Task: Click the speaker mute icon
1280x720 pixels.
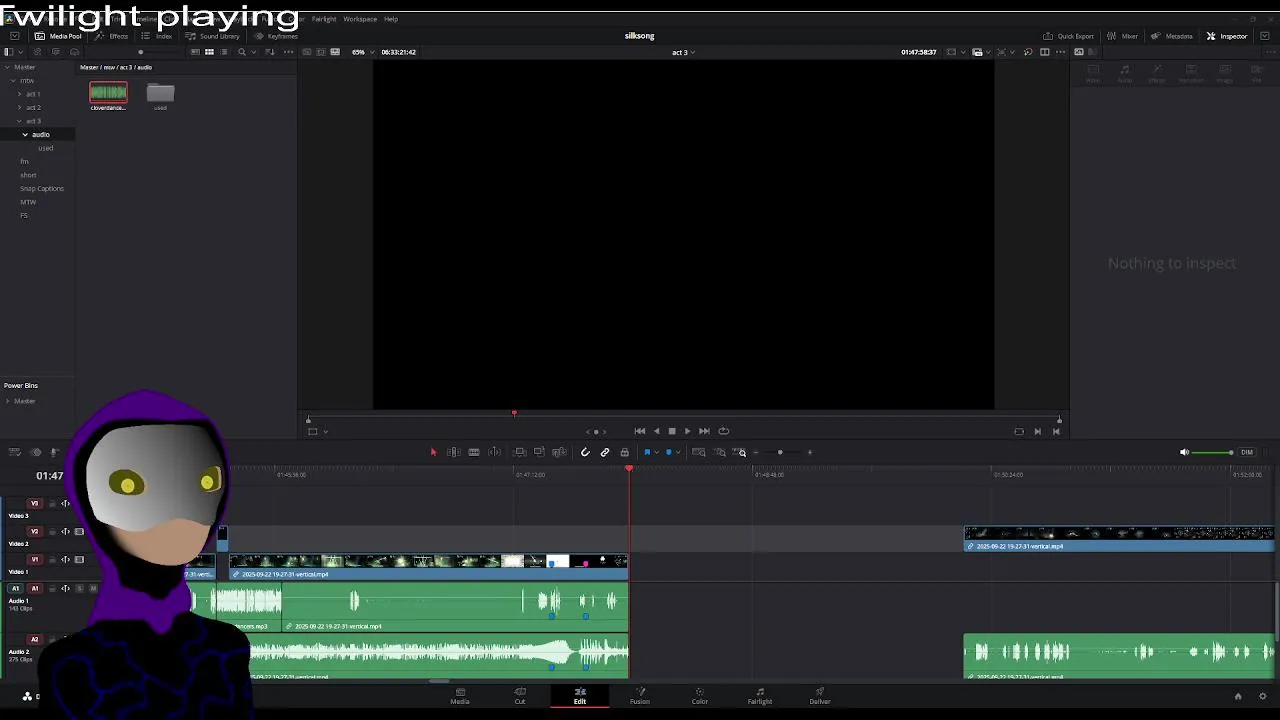Action: (x=1184, y=452)
